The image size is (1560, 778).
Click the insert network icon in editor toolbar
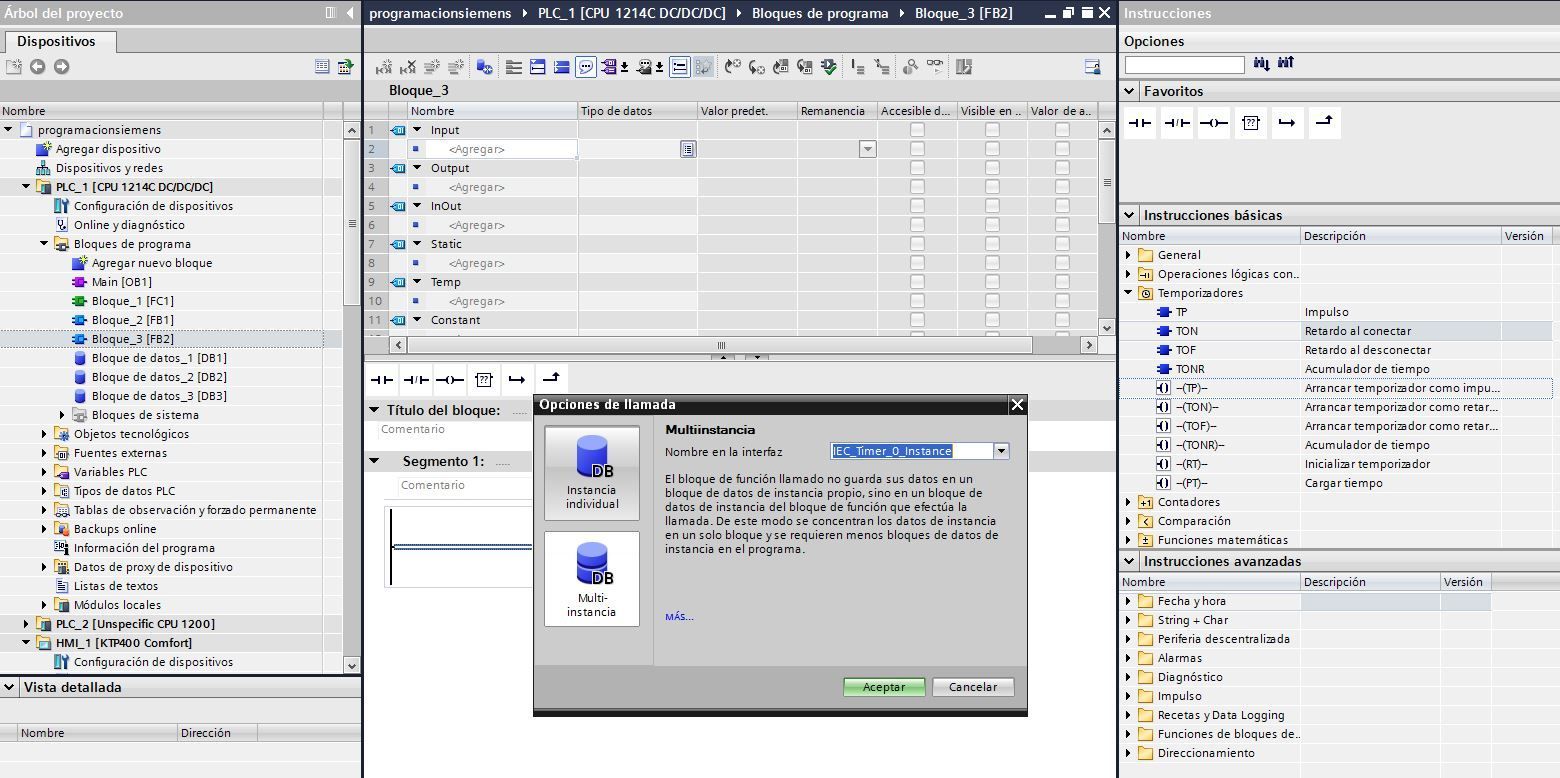click(383, 67)
